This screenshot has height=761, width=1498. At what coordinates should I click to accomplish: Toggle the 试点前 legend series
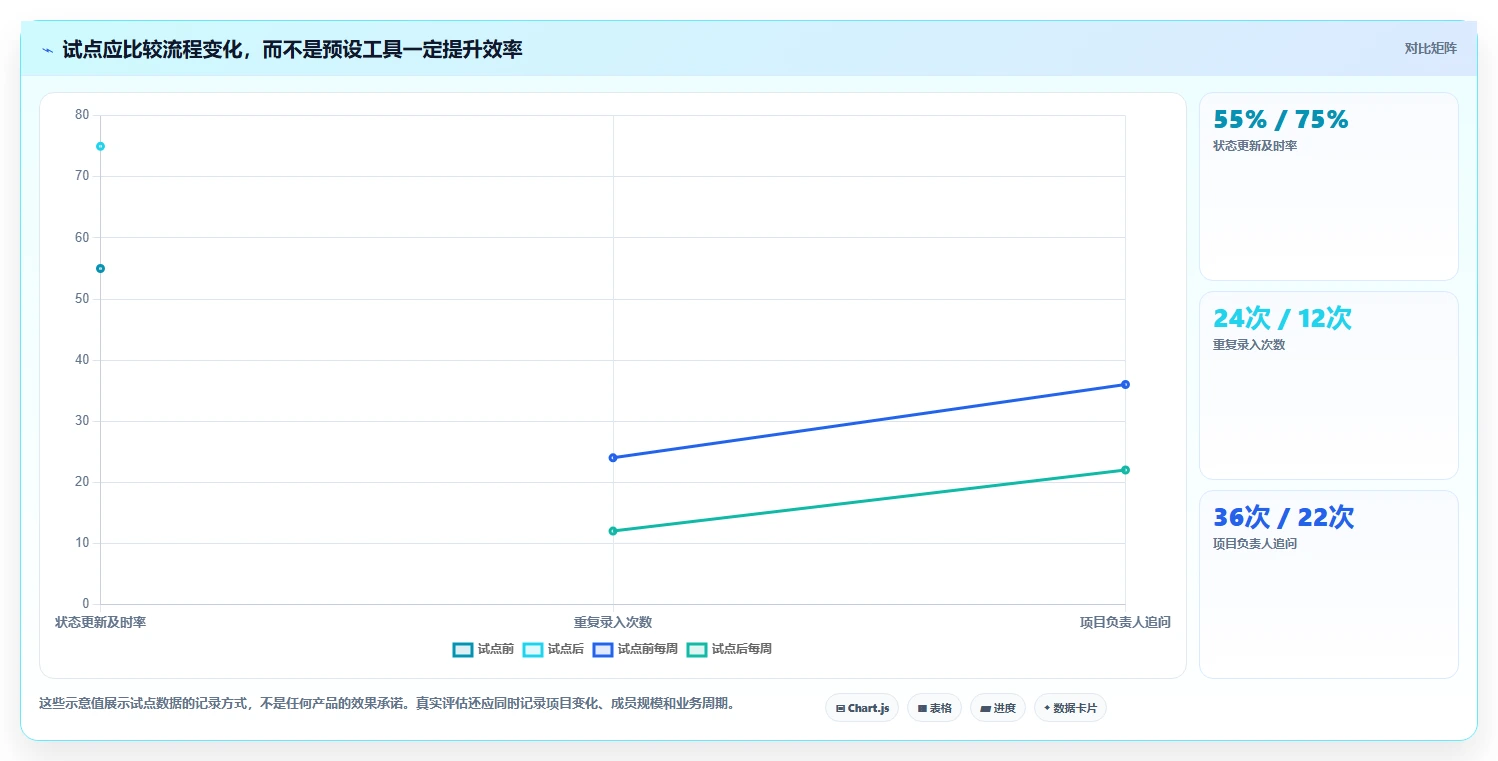(x=483, y=649)
